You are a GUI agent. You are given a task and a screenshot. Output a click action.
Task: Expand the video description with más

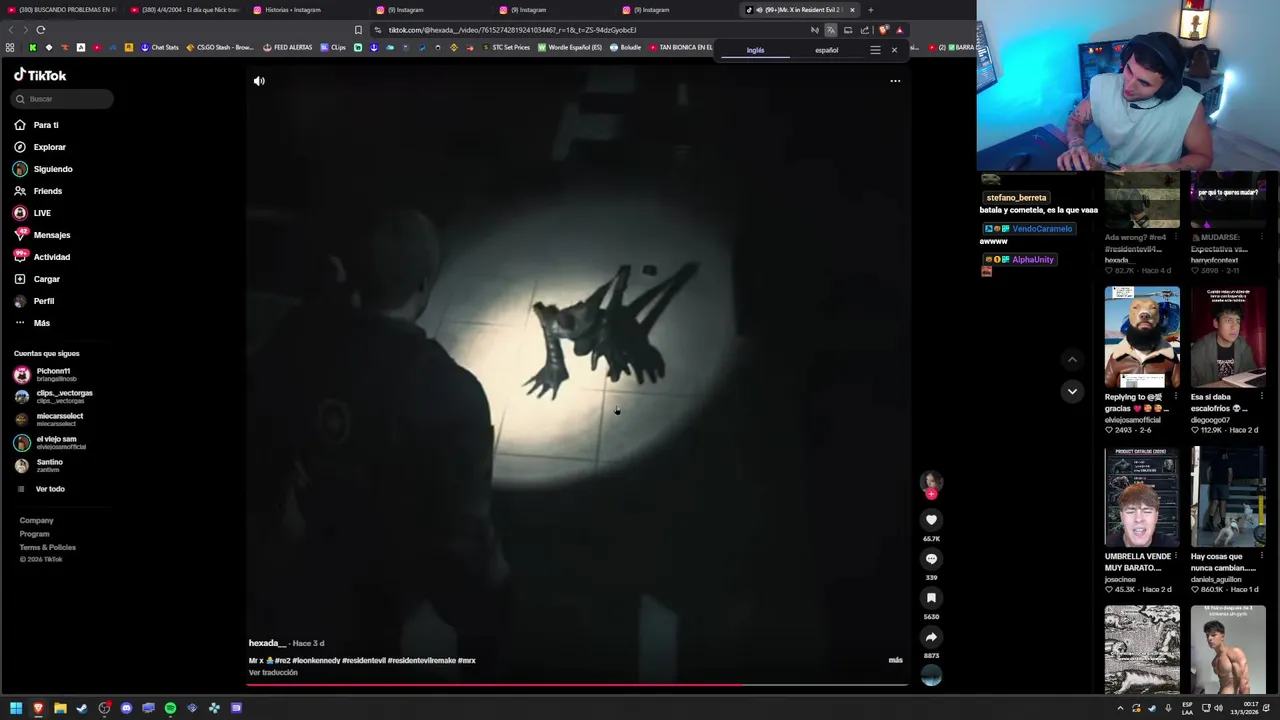(x=895, y=660)
